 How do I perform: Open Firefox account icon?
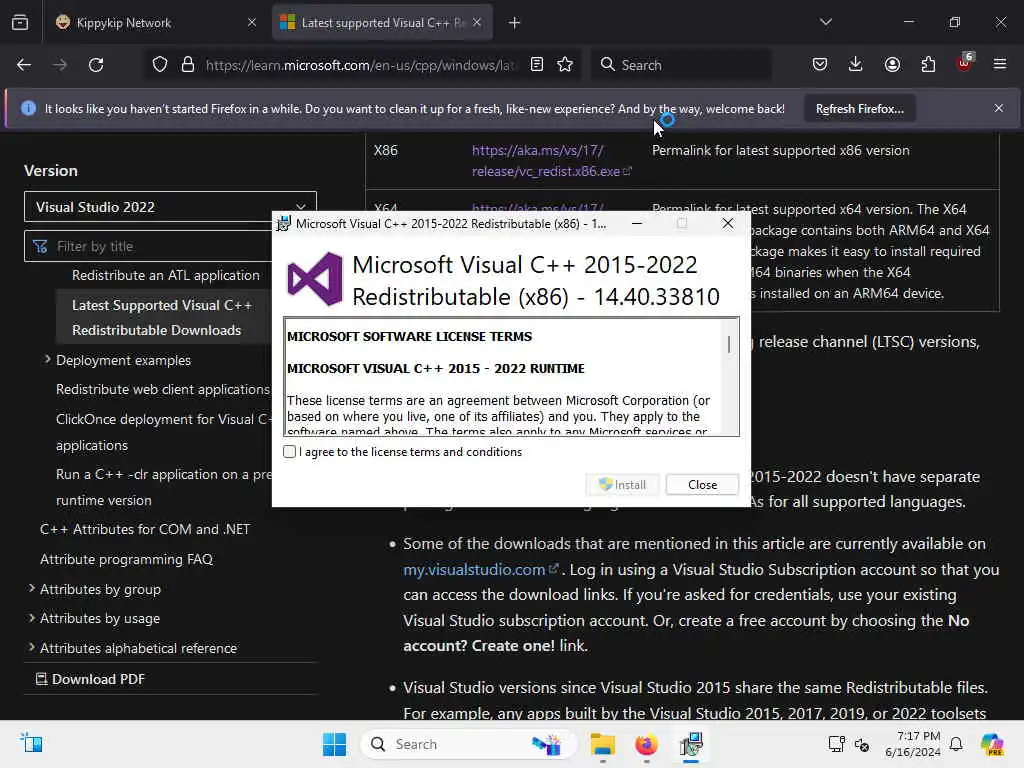pos(892,65)
